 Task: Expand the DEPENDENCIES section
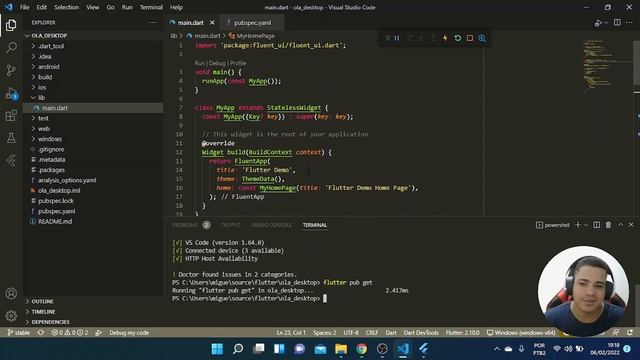click(x=50, y=322)
